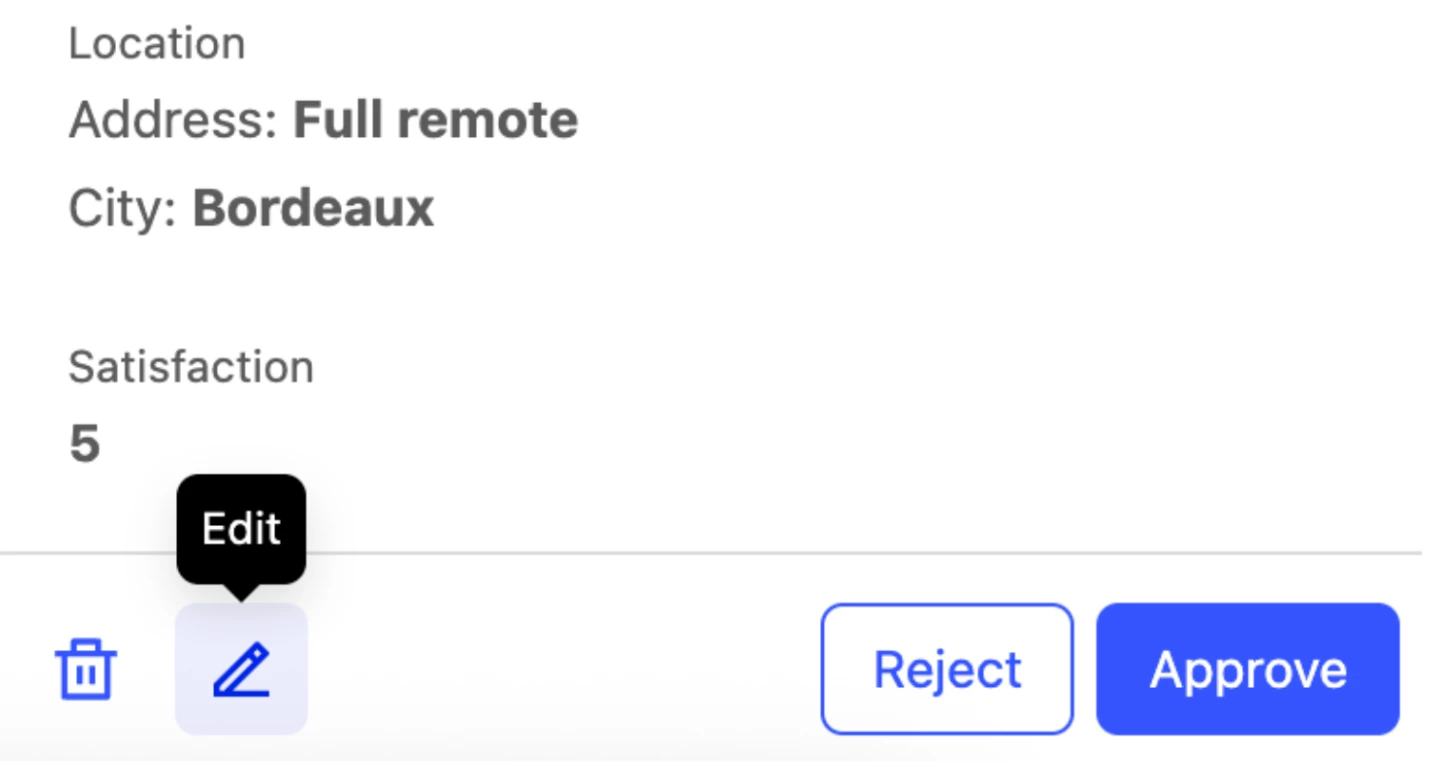Click empty footer space between pencil and Reject
1442x774 pixels.
coord(560,669)
